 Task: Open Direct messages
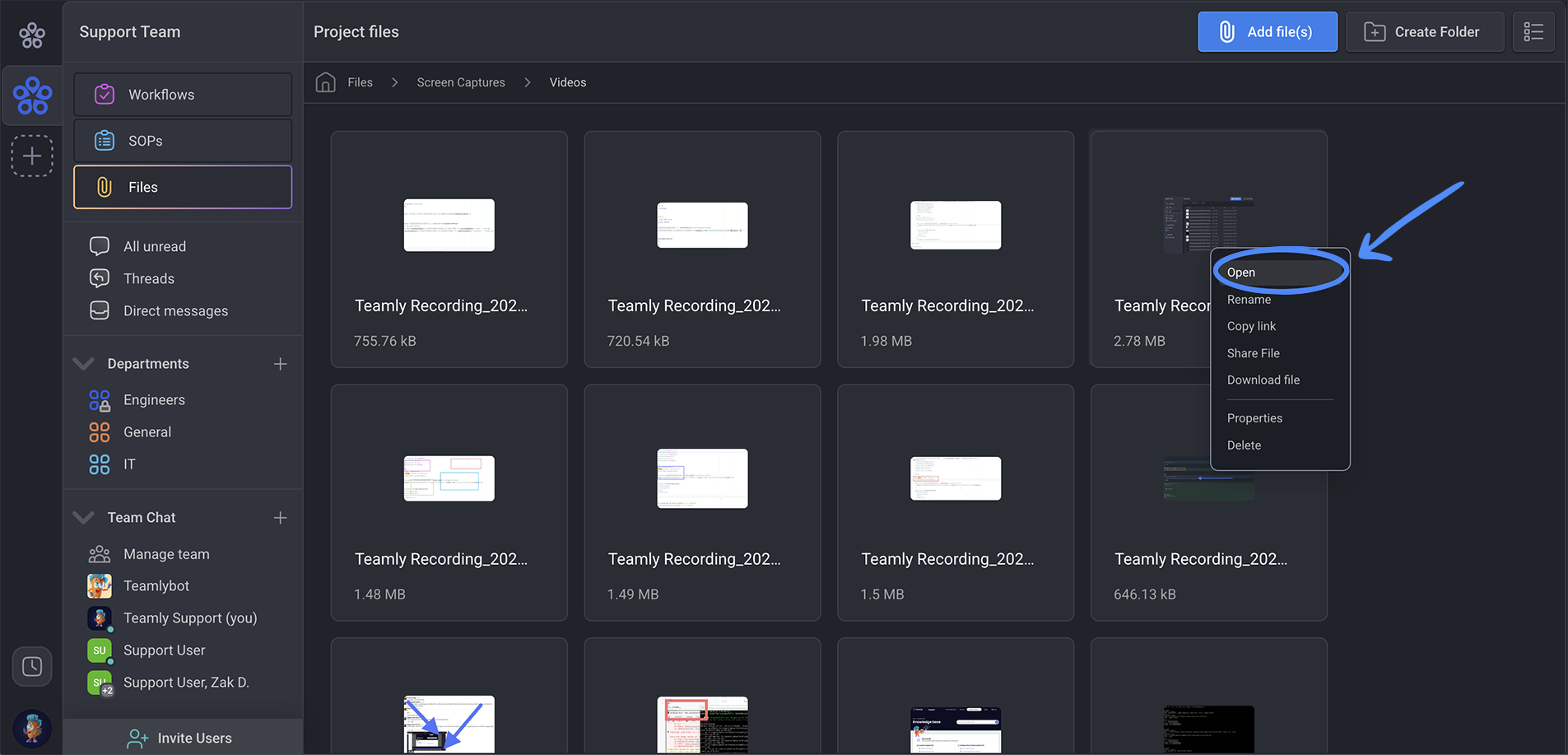tap(175, 310)
